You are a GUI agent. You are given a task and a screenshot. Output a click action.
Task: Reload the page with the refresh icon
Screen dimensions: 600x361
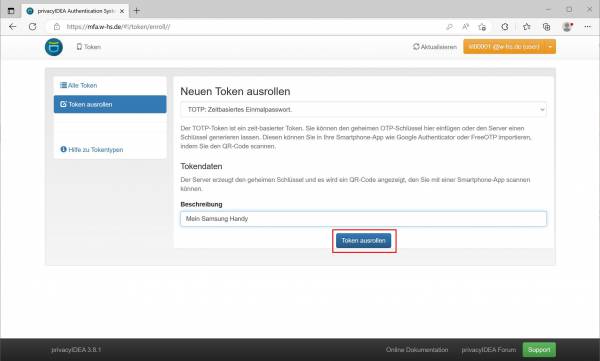click(x=33, y=27)
